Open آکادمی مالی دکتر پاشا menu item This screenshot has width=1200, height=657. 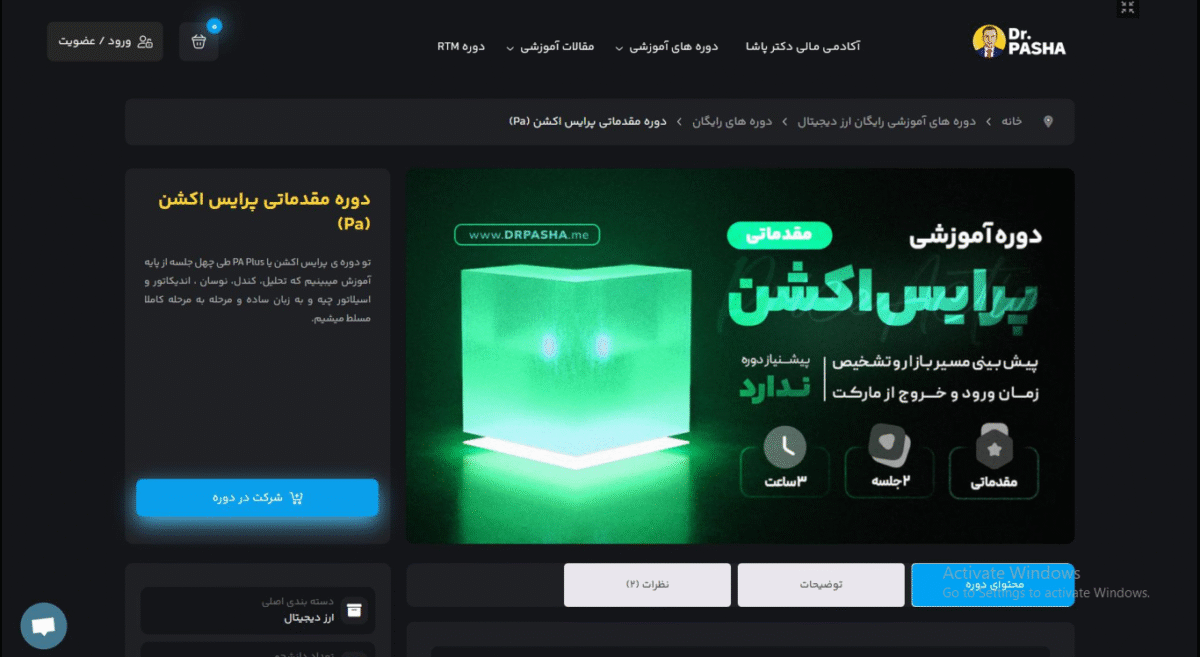[803, 47]
